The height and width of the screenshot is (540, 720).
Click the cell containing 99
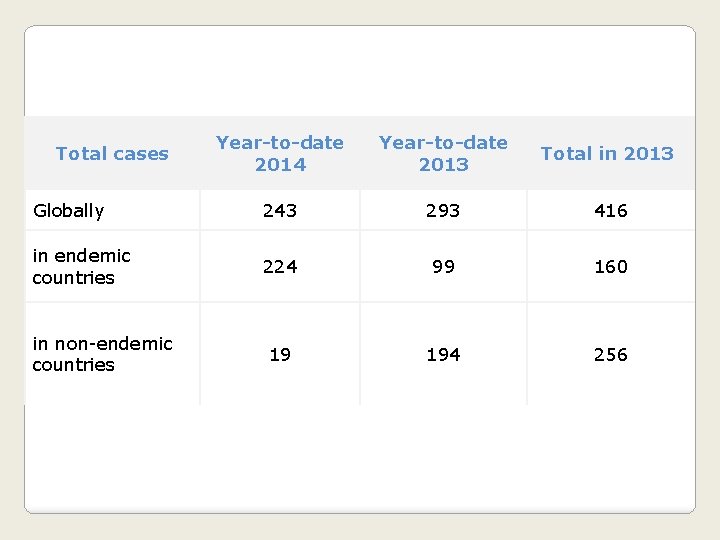click(443, 266)
